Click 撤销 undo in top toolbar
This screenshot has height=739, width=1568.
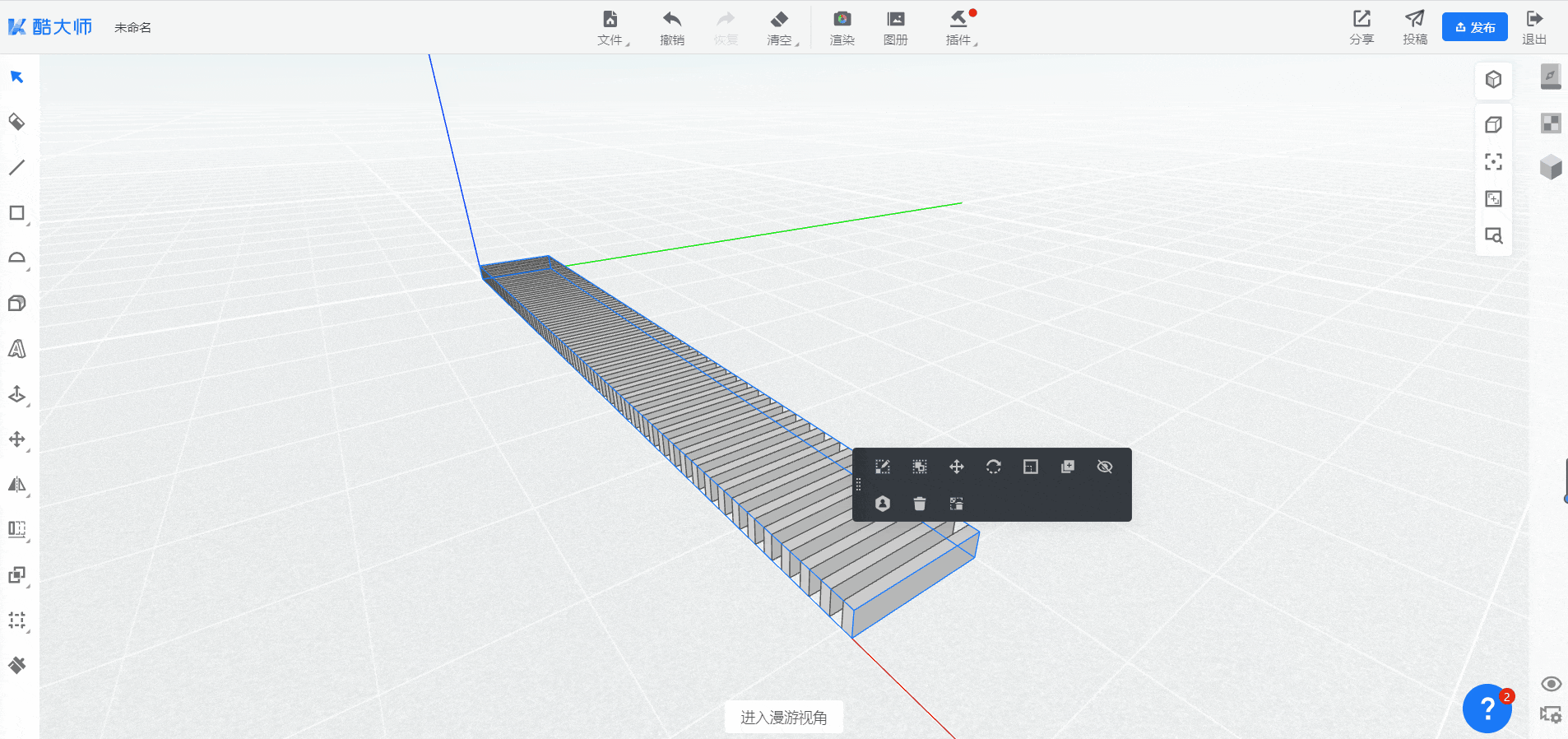672,27
